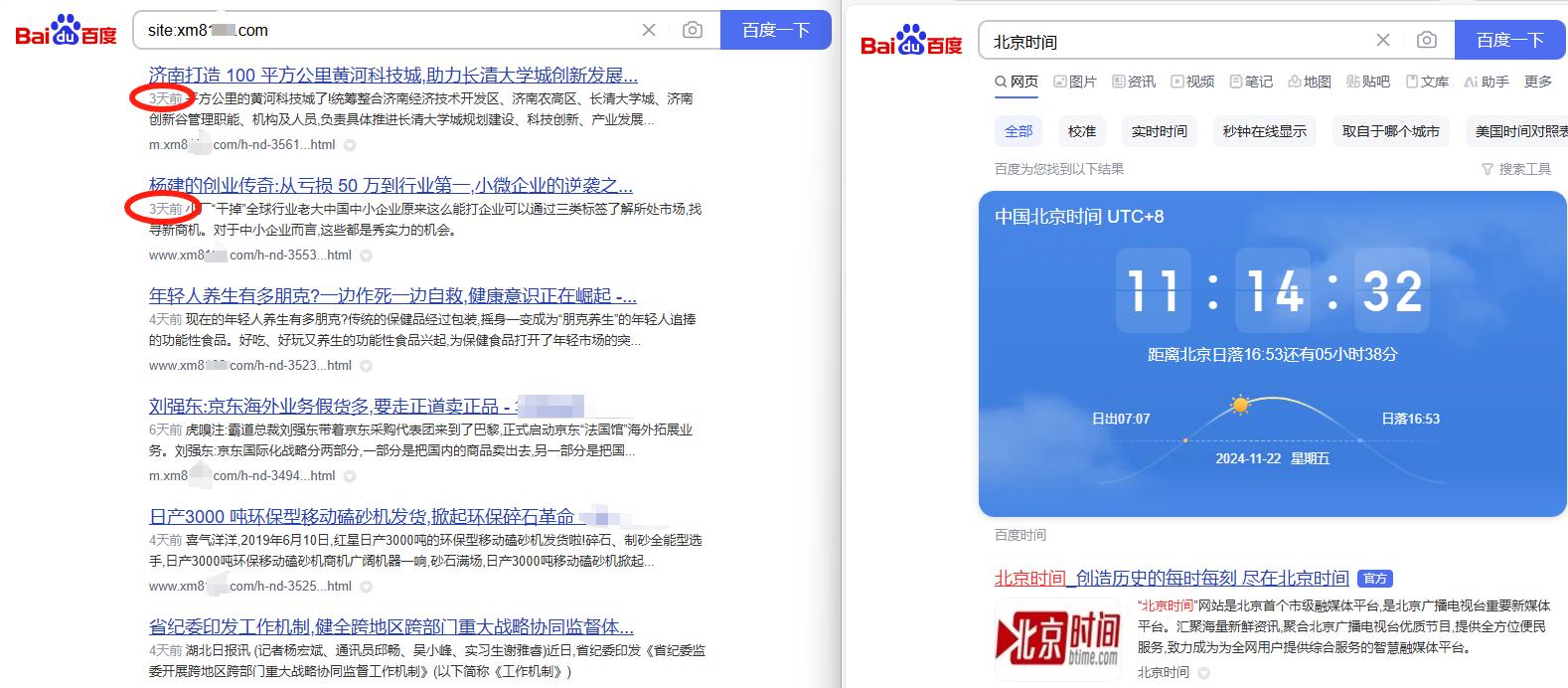
Task: Click 距离北京日落16:53 countdown text
Action: click(x=1273, y=355)
